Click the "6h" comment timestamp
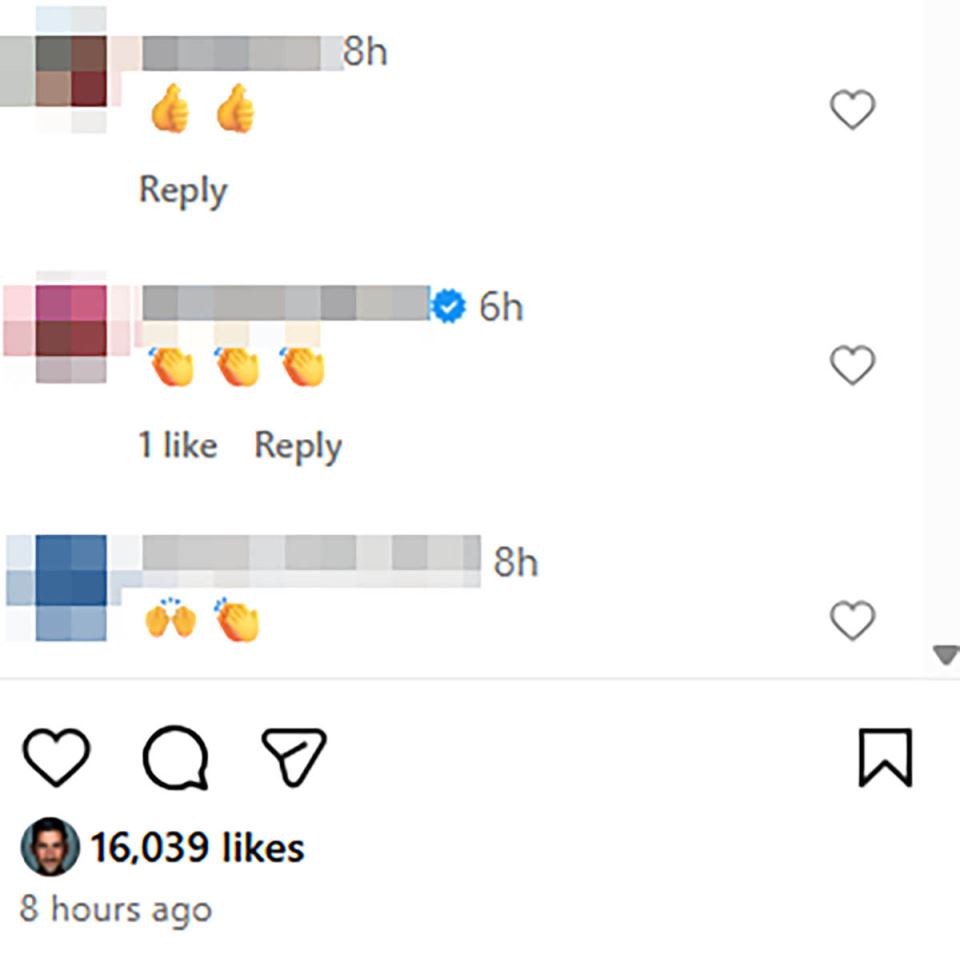The width and height of the screenshot is (960, 954). (x=501, y=307)
